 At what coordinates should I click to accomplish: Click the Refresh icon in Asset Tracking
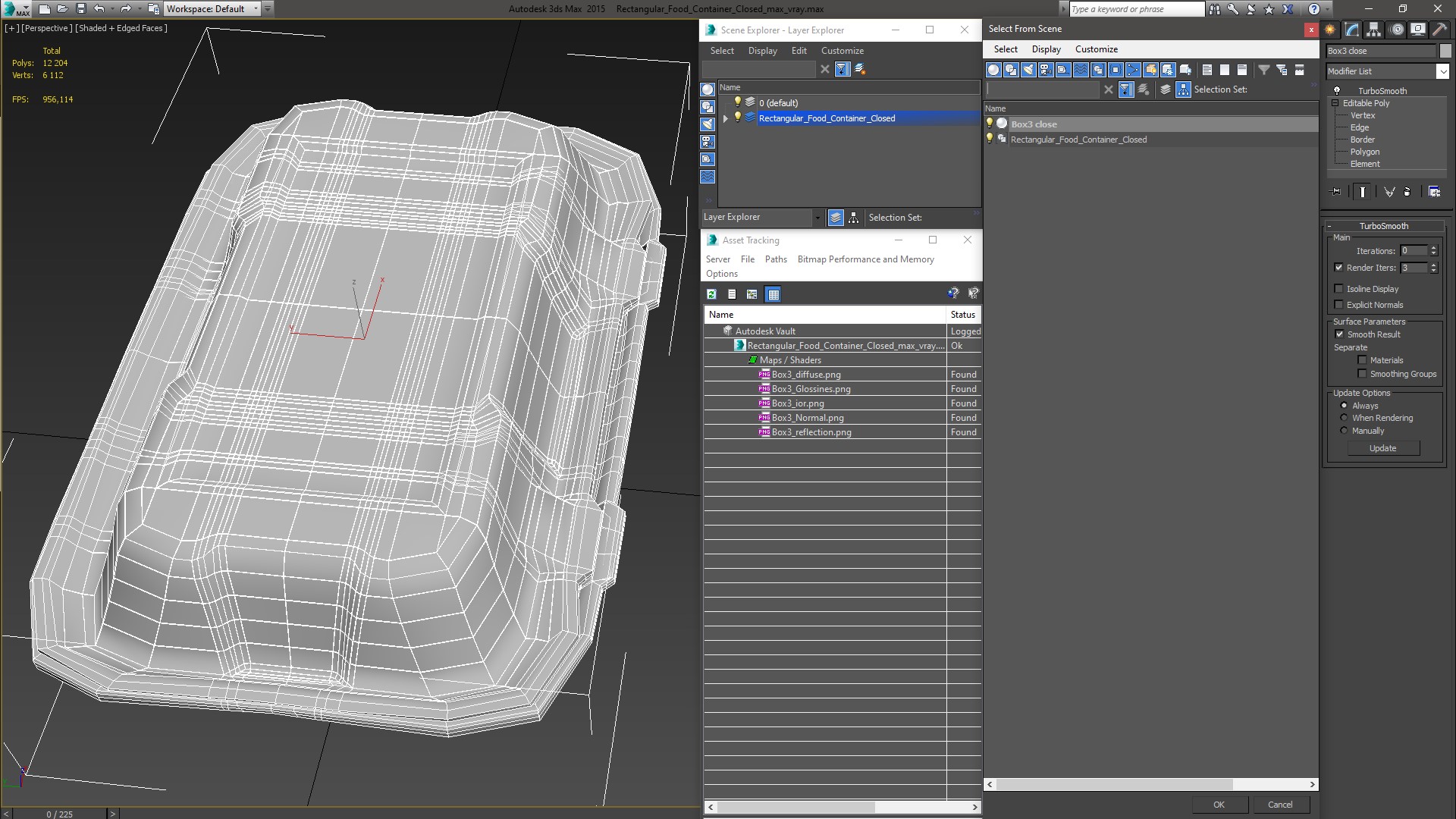click(x=711, y=294)
